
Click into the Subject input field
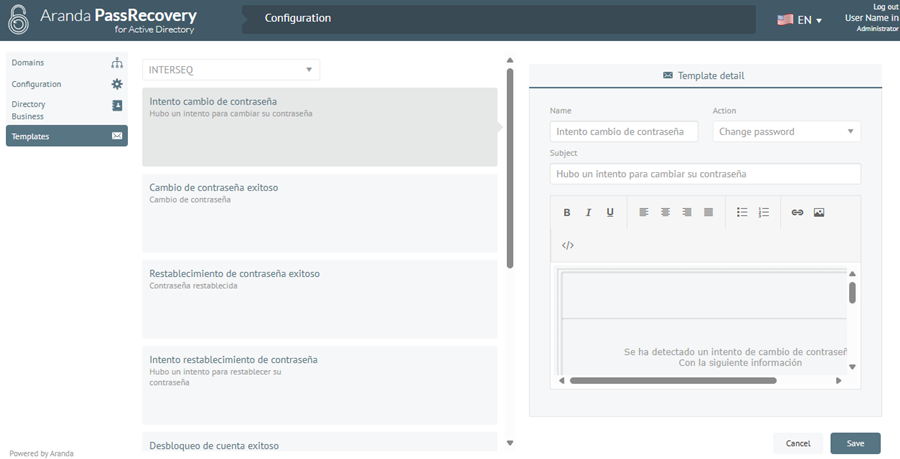click(x=705, y=174)
